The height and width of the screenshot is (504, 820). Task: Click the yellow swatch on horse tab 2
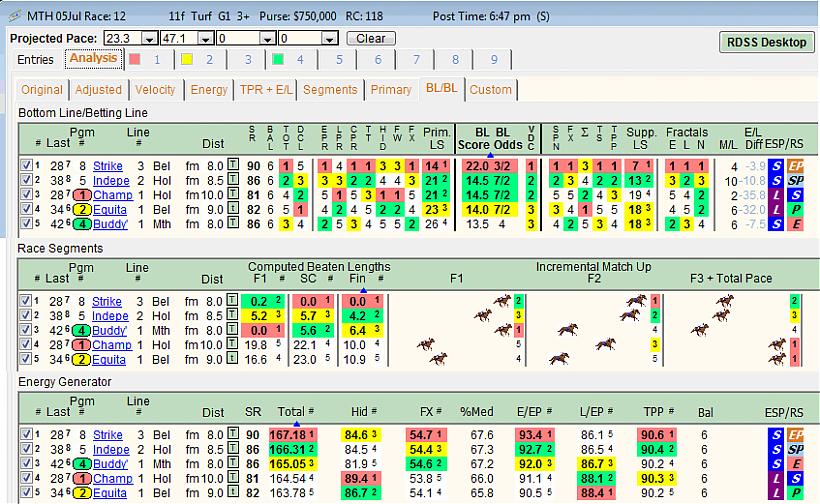pyautogui.click(x=187, y=59)
